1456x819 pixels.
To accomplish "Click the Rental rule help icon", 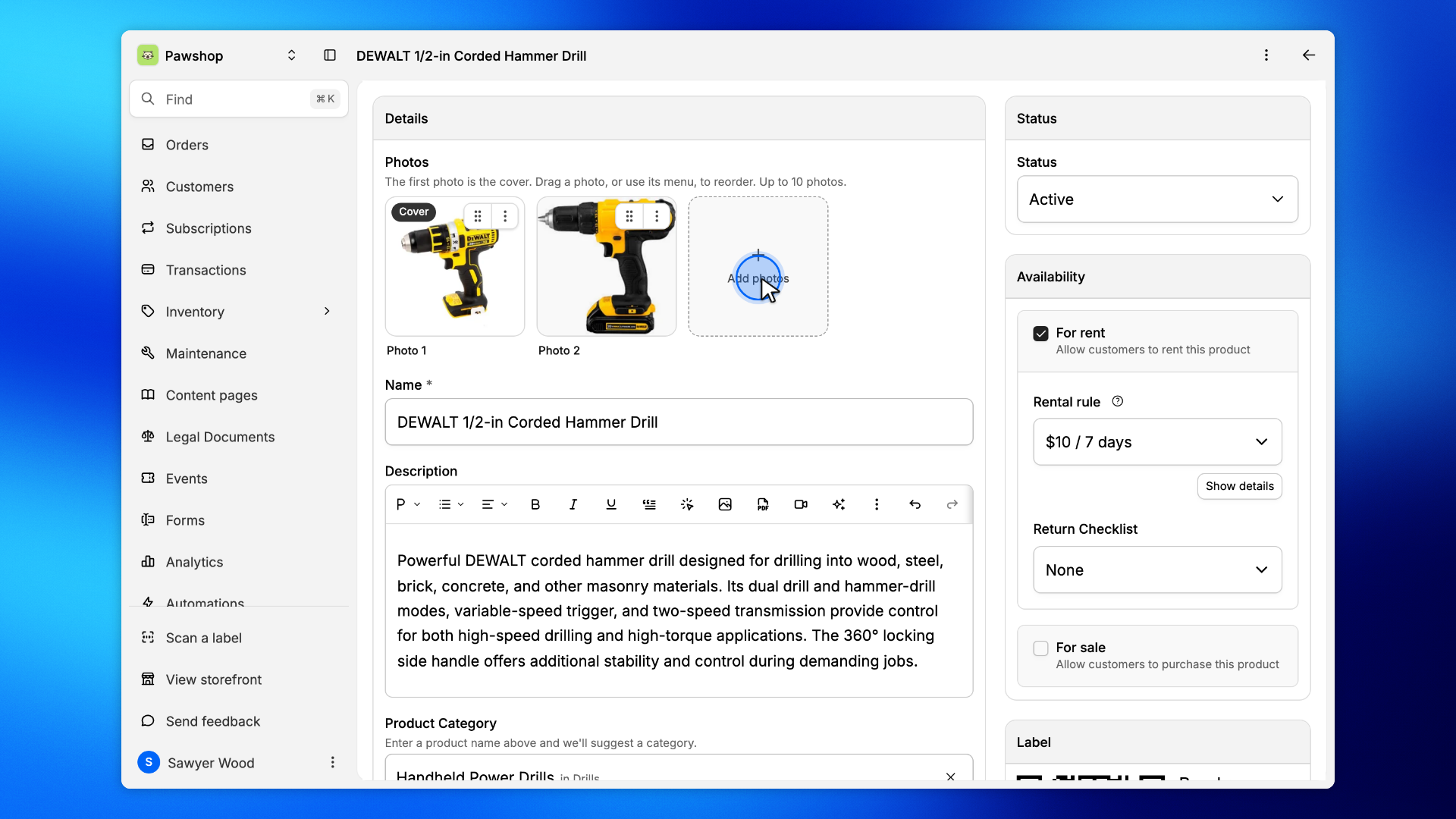I will [1117, 401].
